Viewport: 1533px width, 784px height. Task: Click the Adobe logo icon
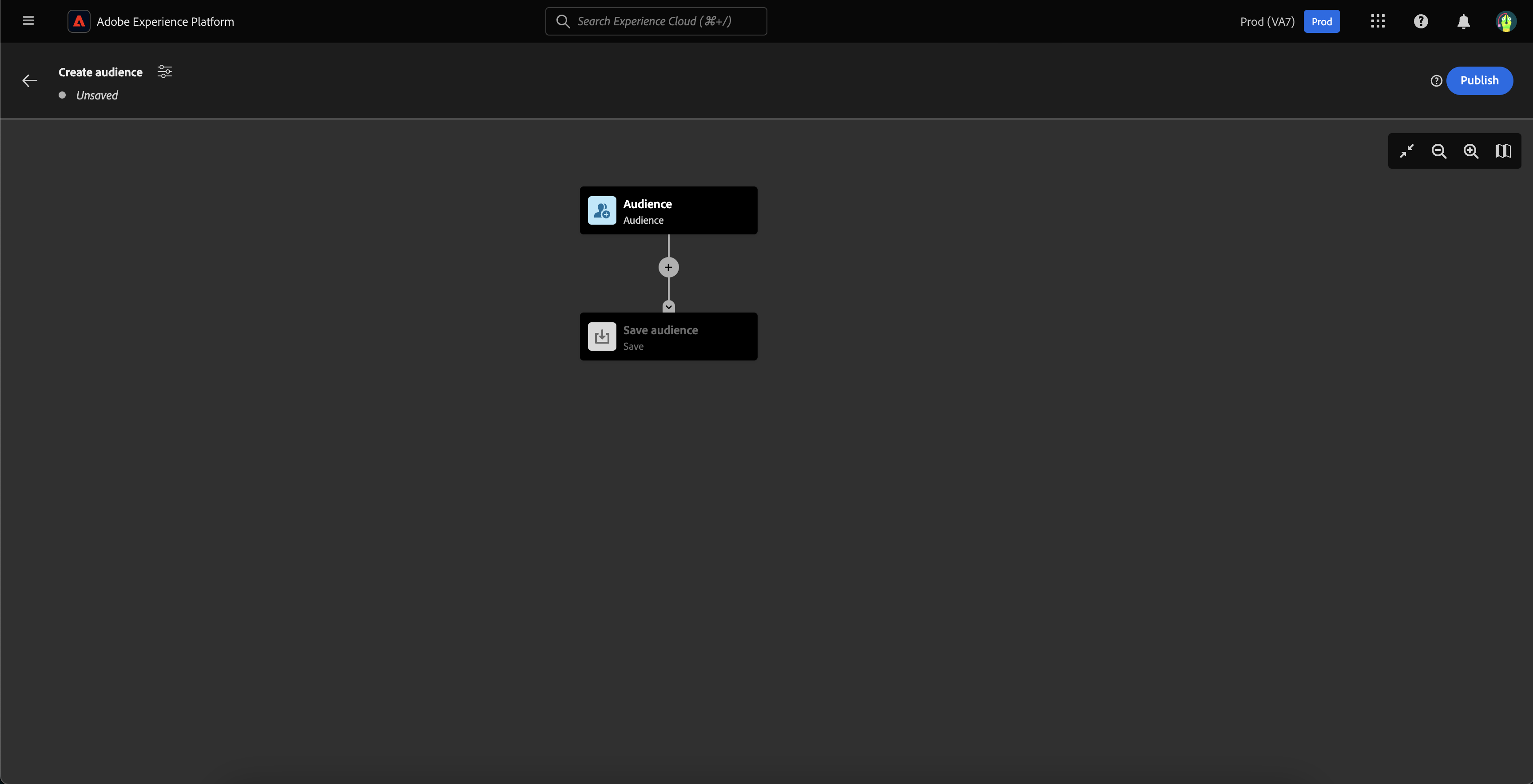79,21
